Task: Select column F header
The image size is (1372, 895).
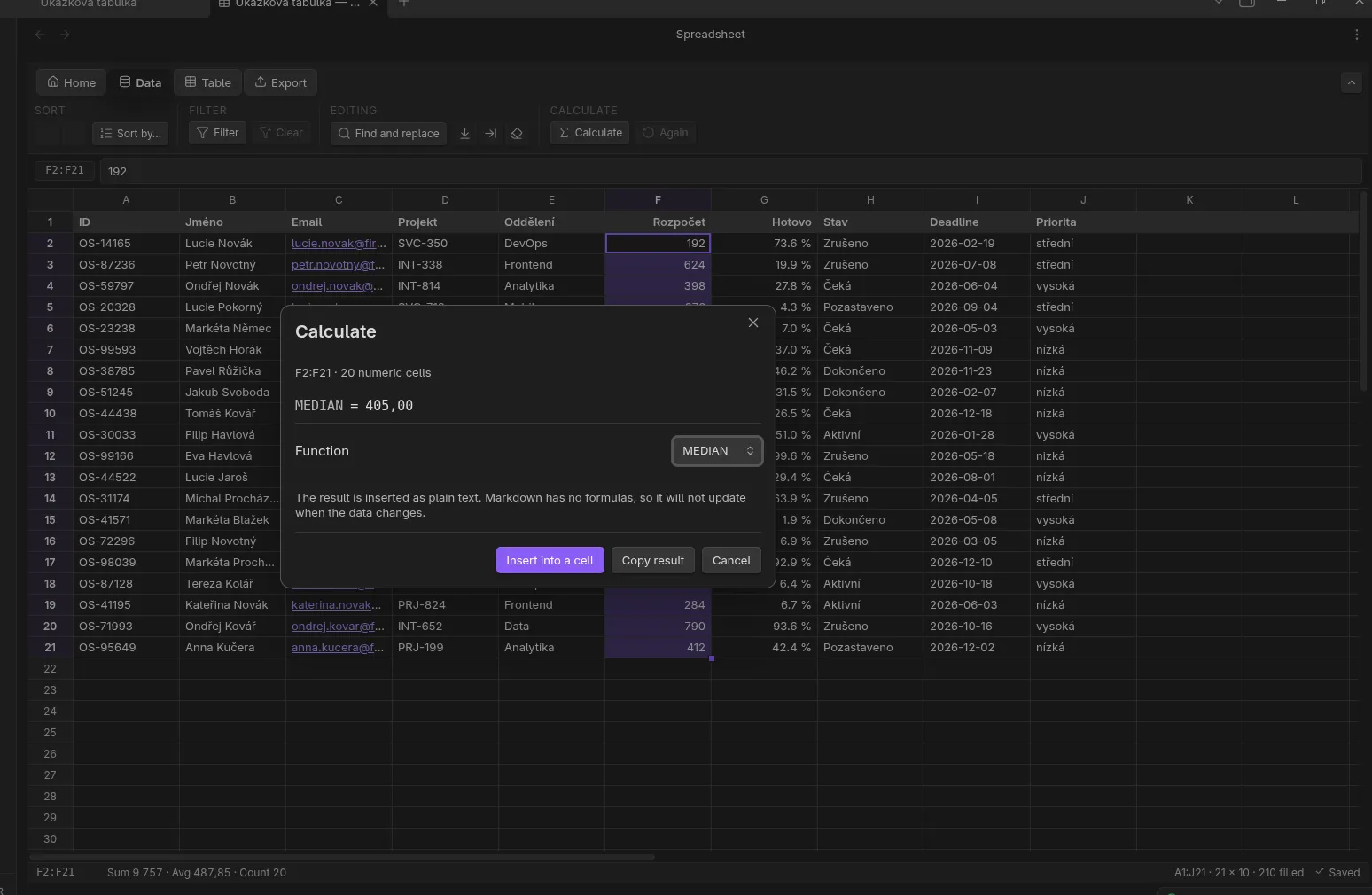Action: pos(658,200)
